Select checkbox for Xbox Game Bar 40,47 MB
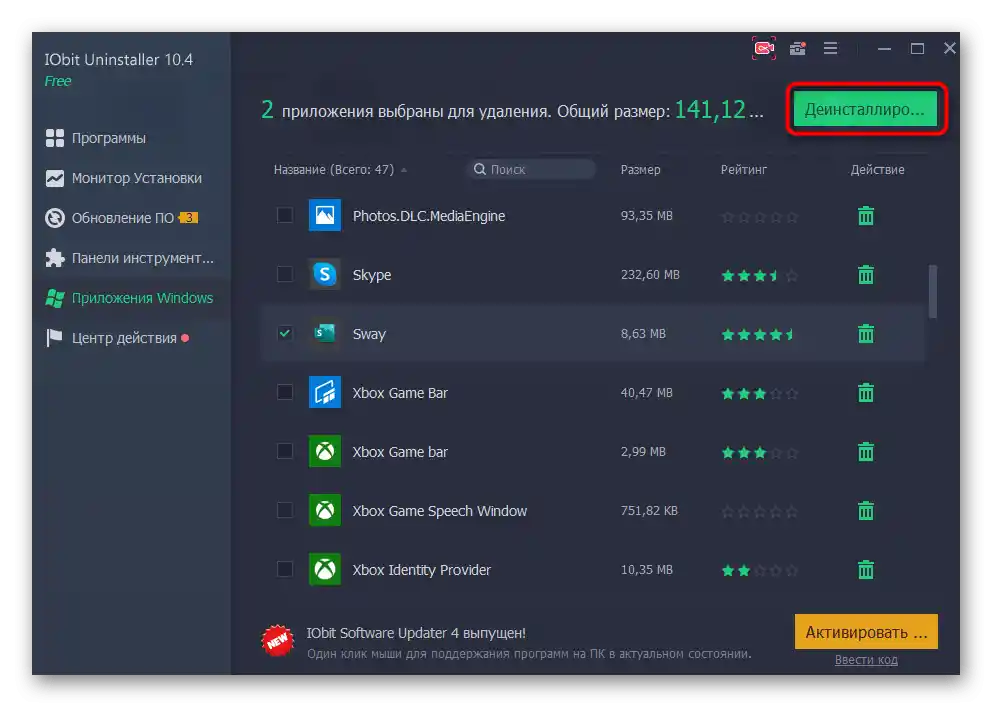This screenshot has width=992, height=707. (x=285, y=392)
